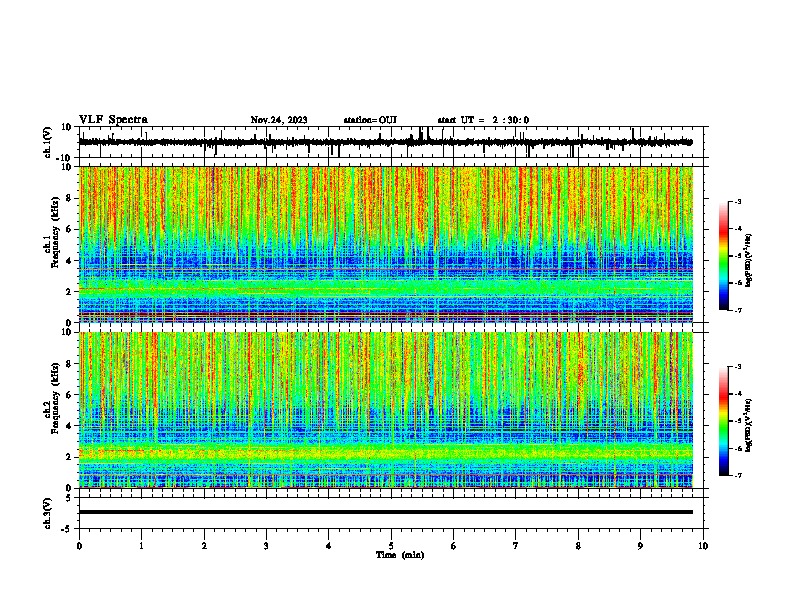This screenshot has width=792, height=612.
Task: Click the "ch.3(V)" axis label
Action: [47, 513]
